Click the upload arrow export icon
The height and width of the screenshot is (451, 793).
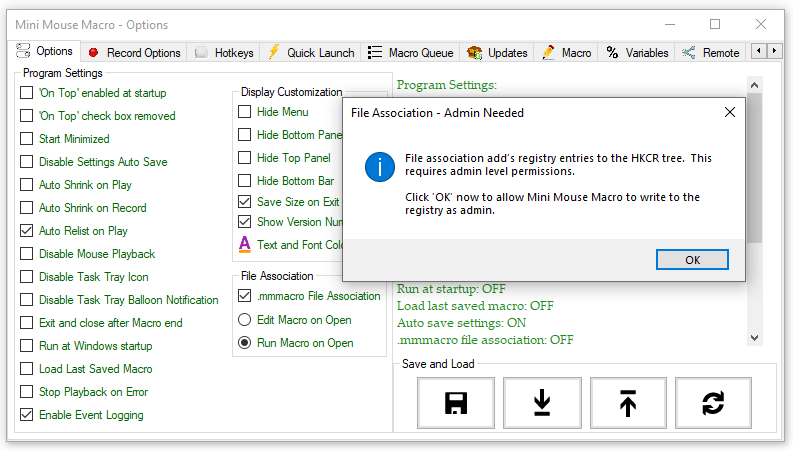[628, 403]
